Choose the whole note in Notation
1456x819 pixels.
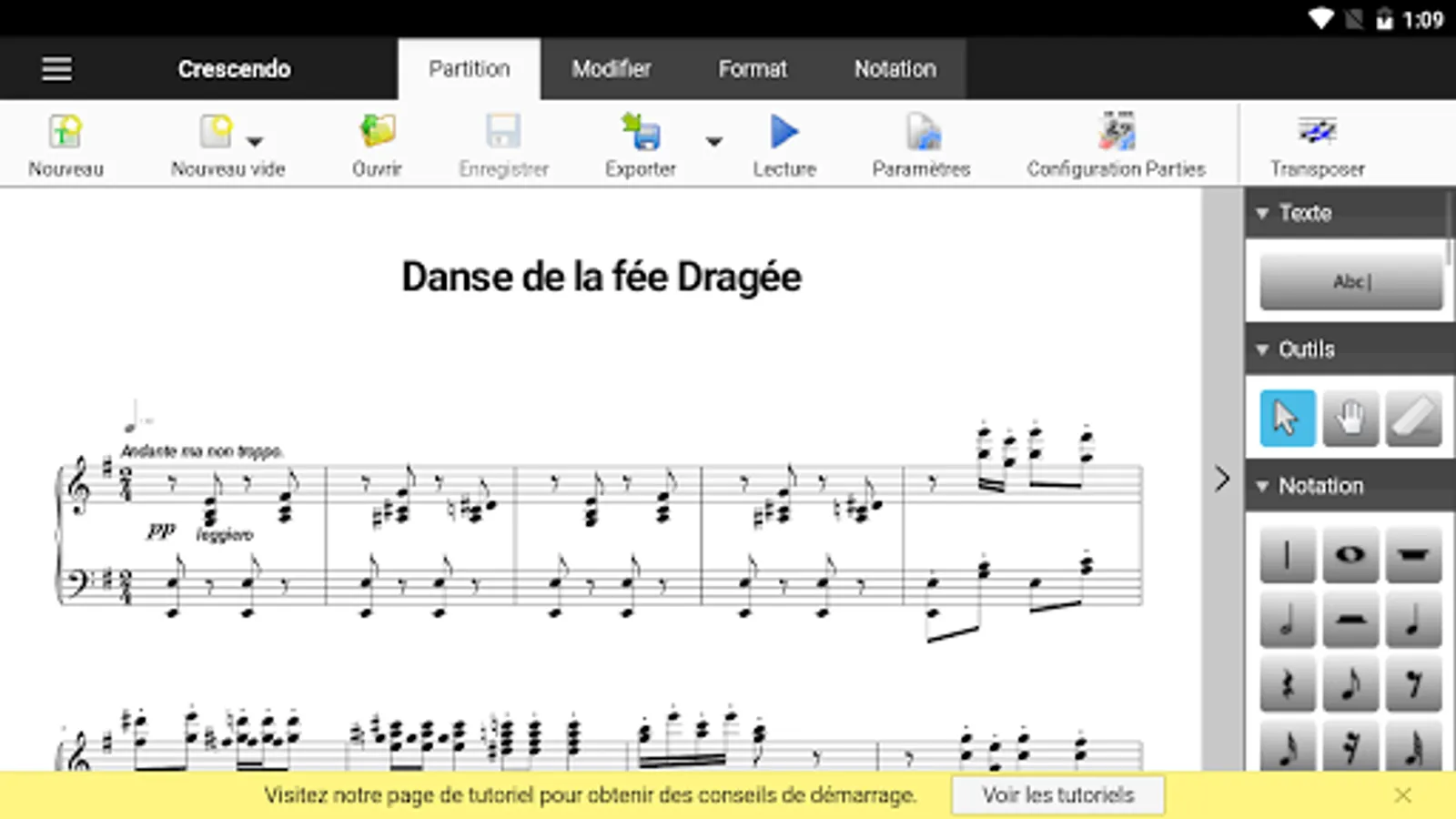pyautogui.click(x=1350, y=554)
